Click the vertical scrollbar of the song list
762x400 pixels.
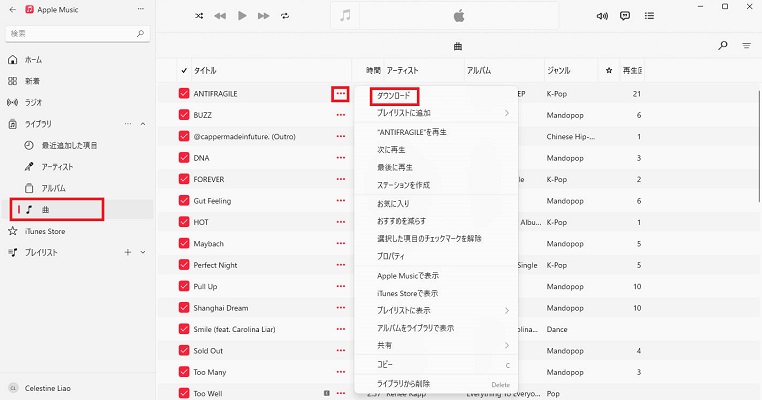[759, 146]
